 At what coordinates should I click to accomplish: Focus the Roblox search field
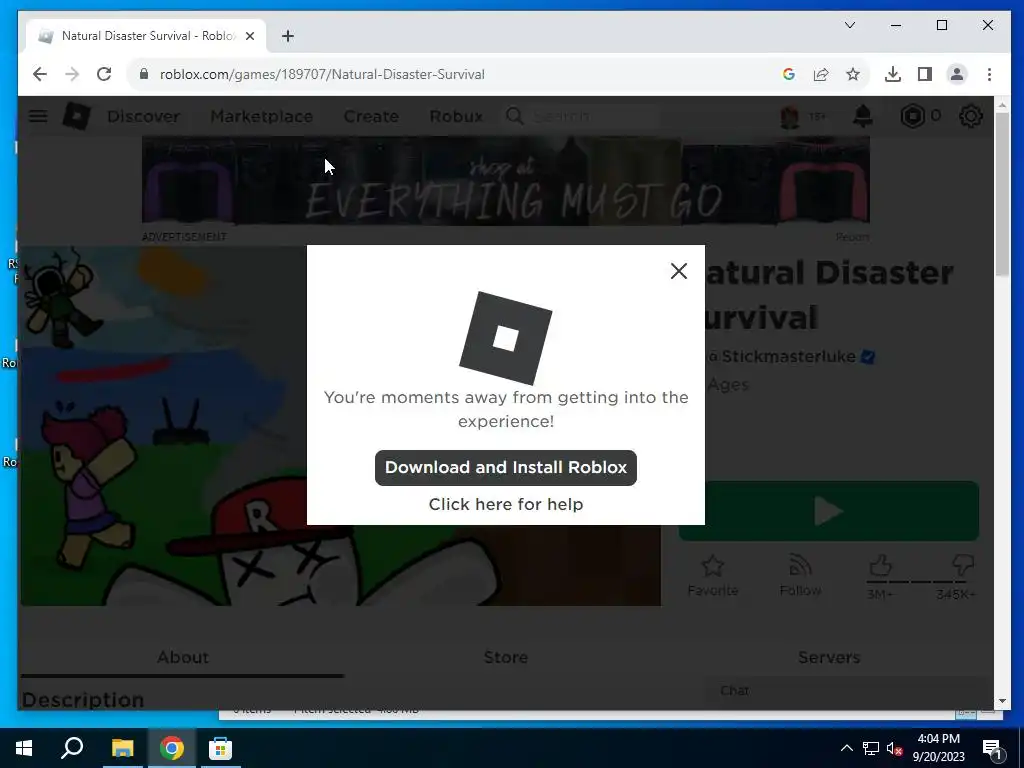pyautogui.click(x=591, y=116)
